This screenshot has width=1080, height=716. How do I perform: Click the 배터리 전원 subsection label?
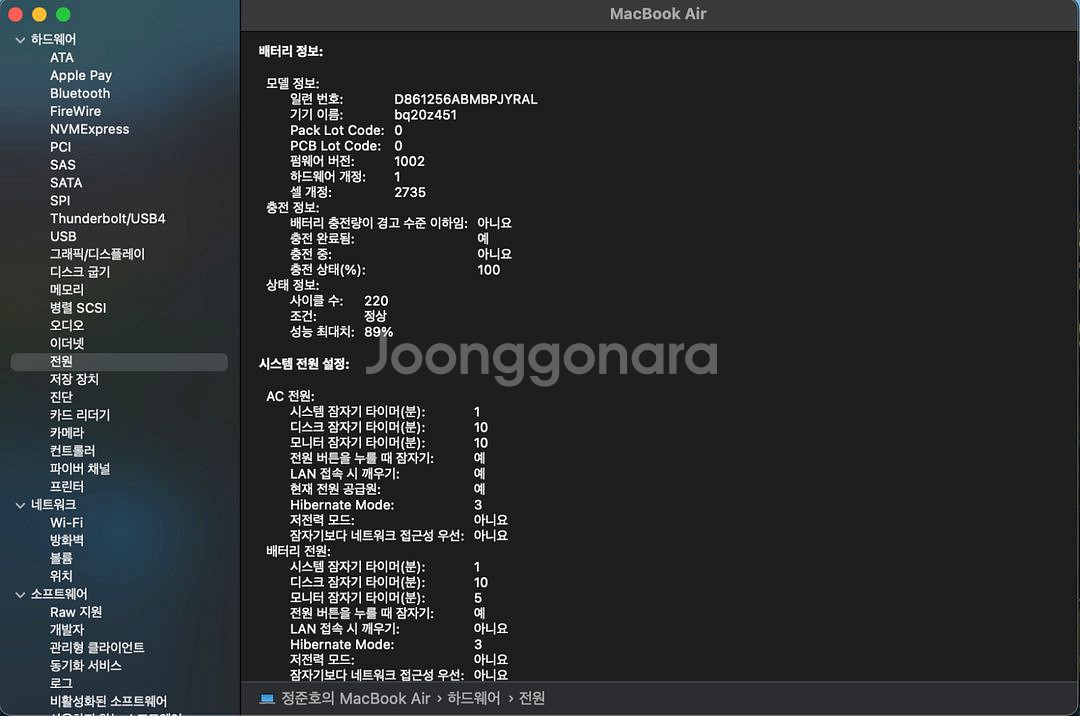point(298,551)
